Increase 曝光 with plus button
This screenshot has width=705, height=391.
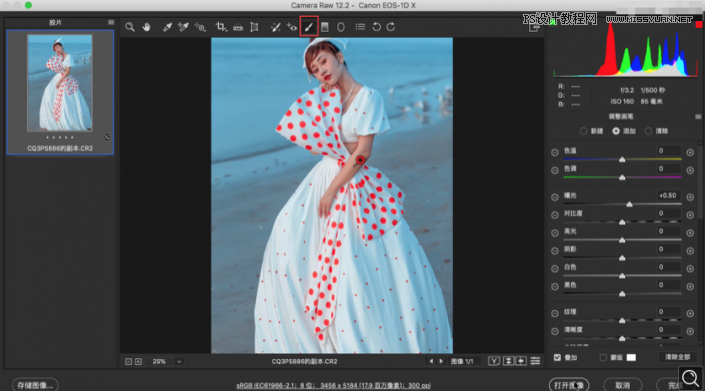pyautogui.click(x=690, y=197)
